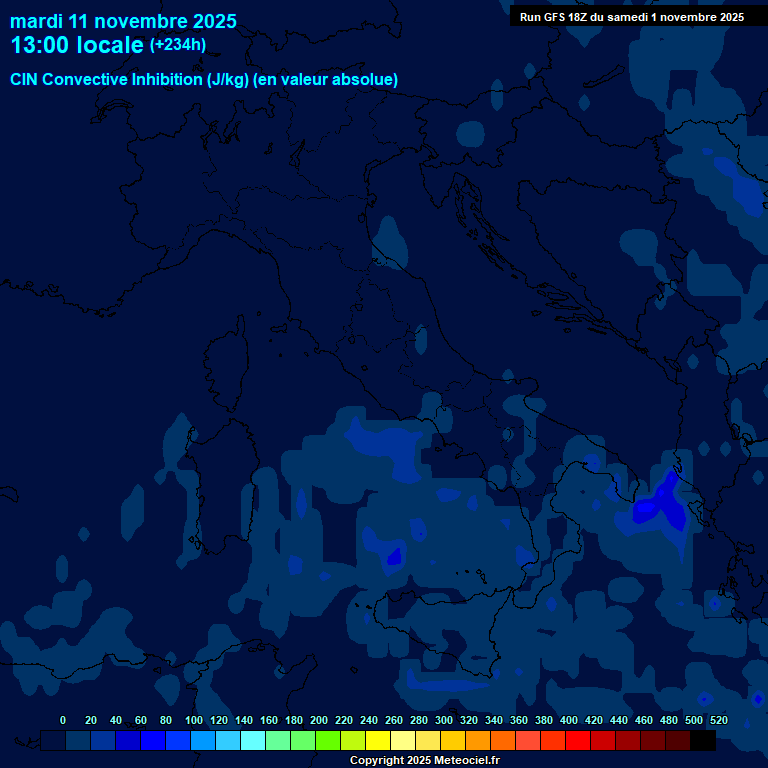Click the '(en valeur absolue)' text in subtitle
Screen dimensions: 768x768
click(326, 80)
